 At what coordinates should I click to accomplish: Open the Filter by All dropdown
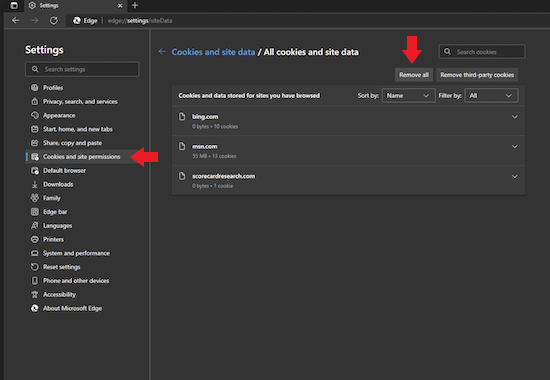coord(491,95)
